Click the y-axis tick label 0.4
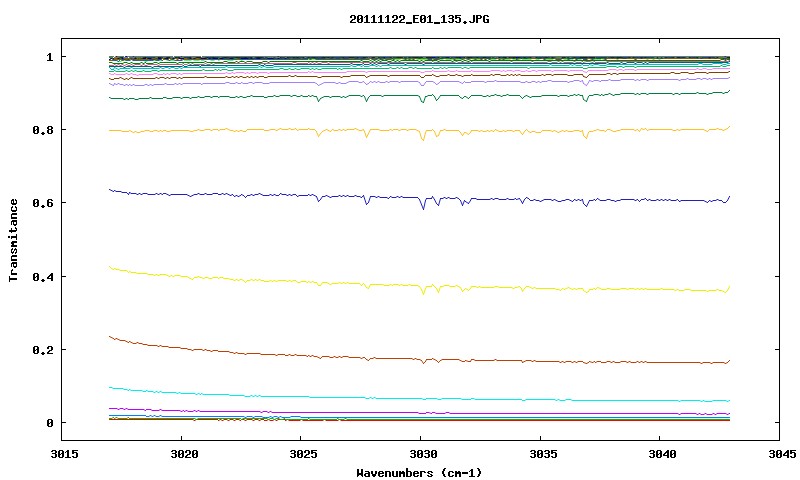800x480 pixels. (x=43, y=276)
